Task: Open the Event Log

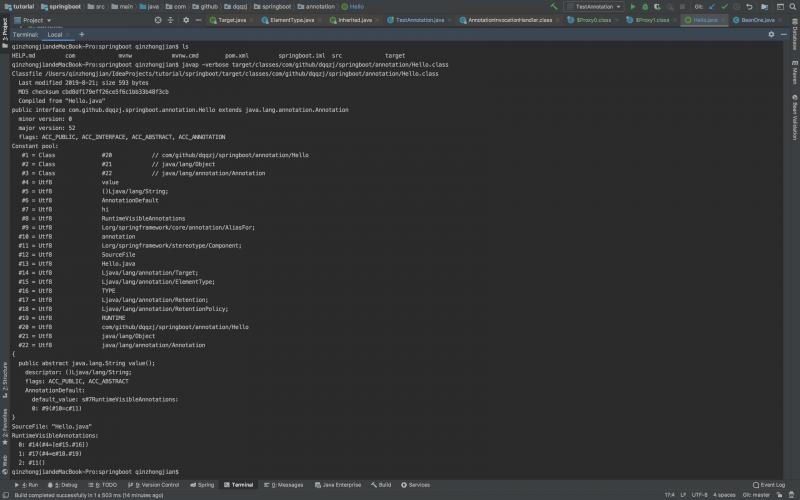Action: pos(769,485)
